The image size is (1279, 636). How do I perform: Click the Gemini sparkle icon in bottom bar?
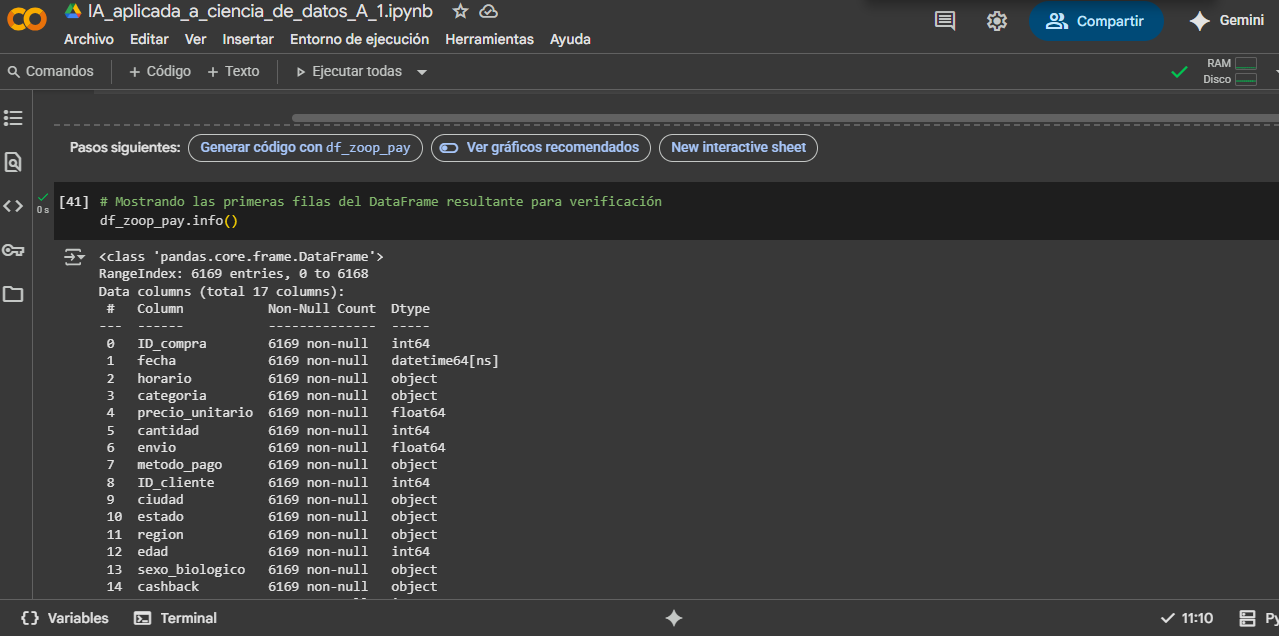click(673, 618)
